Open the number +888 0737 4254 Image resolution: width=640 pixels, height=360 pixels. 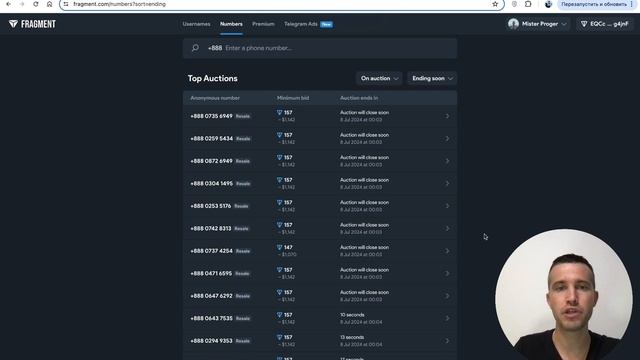pyautogui.click(x=211, y=251)
